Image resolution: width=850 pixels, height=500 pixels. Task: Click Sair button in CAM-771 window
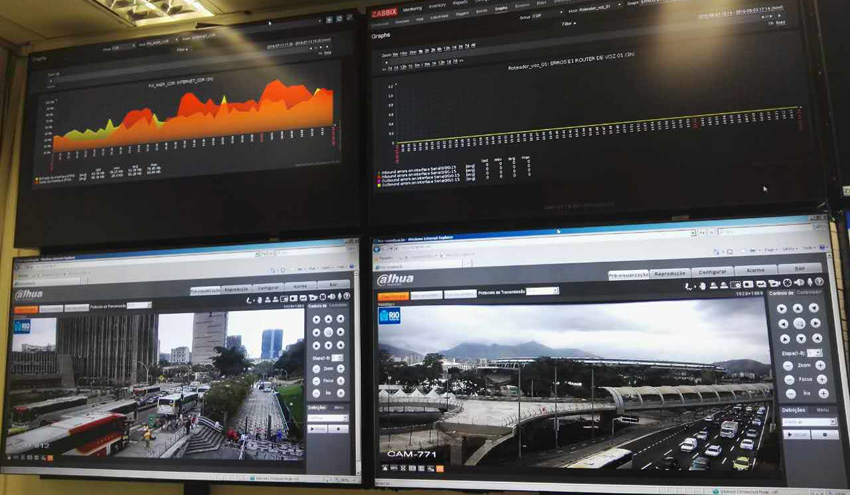pos(800,268)
